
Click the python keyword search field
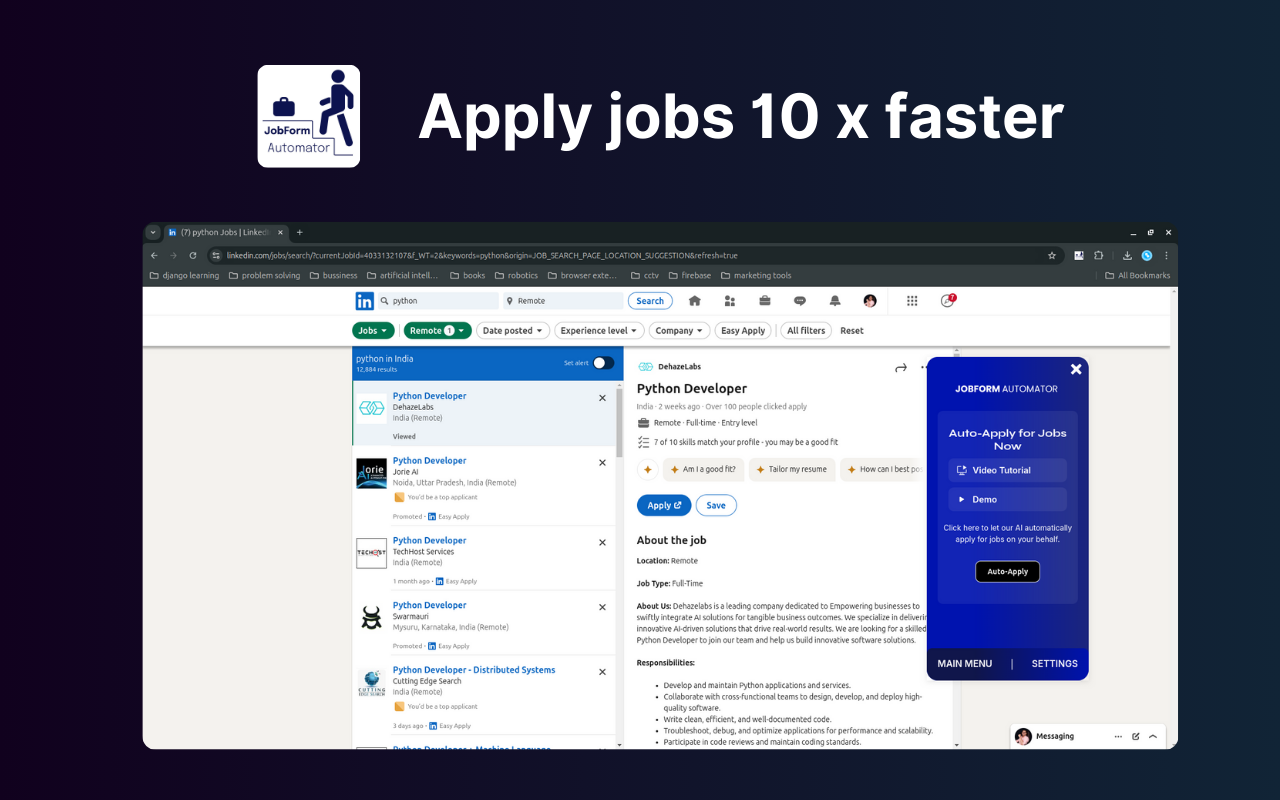pyautogui.click(x=438, y=301)
